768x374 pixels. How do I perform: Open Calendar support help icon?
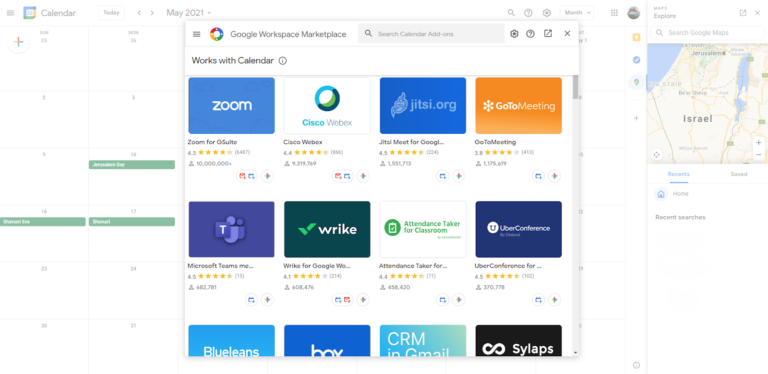pyautogui.click(x=528, y=13)
